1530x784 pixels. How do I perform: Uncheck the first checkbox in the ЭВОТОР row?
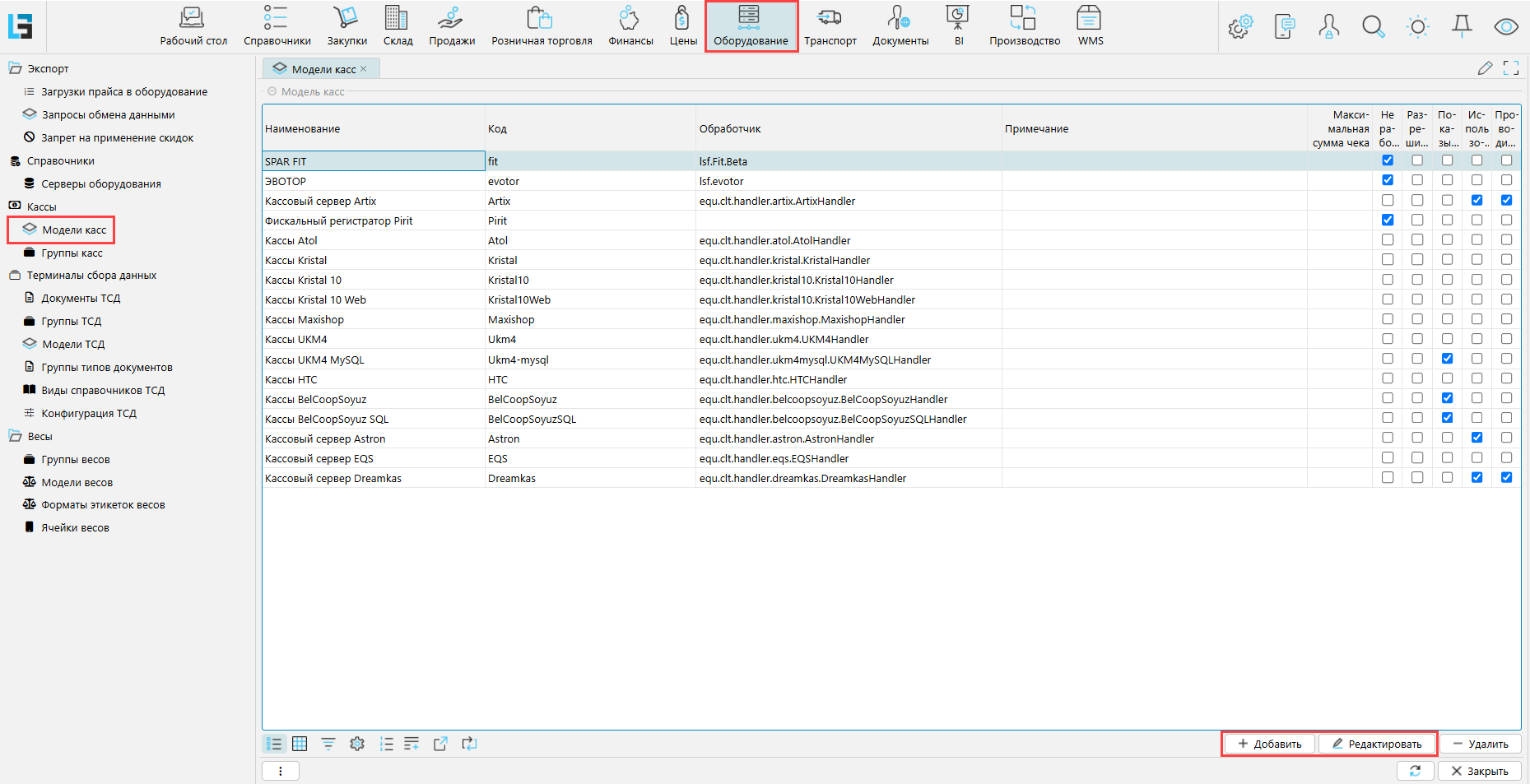(1388, 180)
